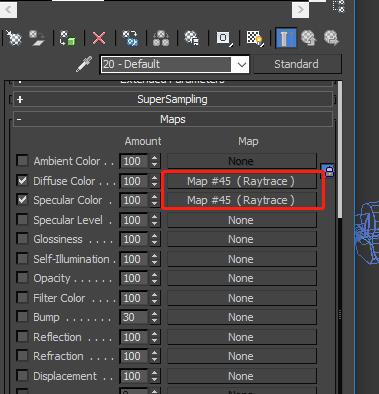Open Specular Color Map #45 Raytrace

click(x=241, y=200)
